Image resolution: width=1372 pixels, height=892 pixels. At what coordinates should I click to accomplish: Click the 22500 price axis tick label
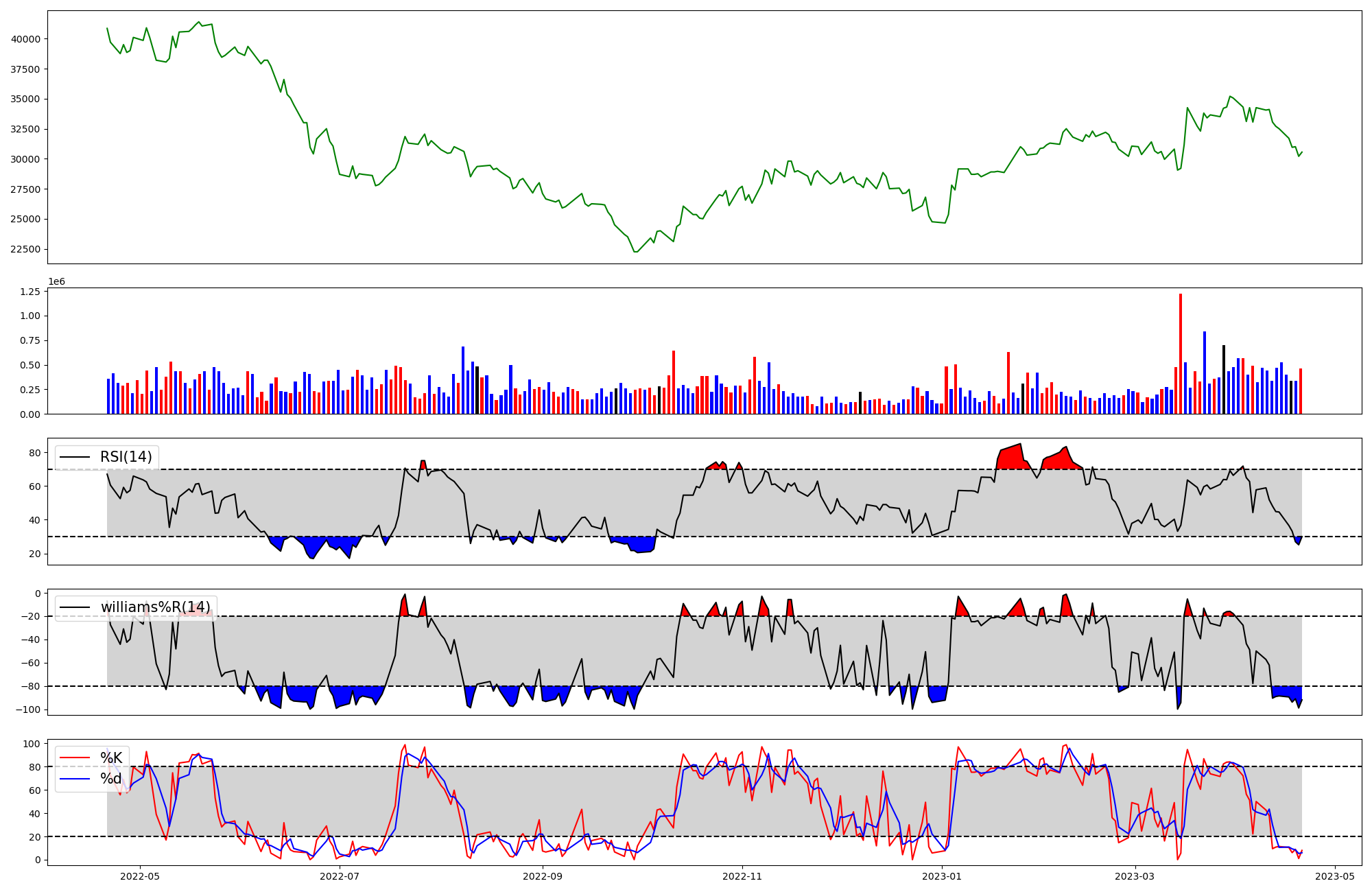tap(25, 249)
